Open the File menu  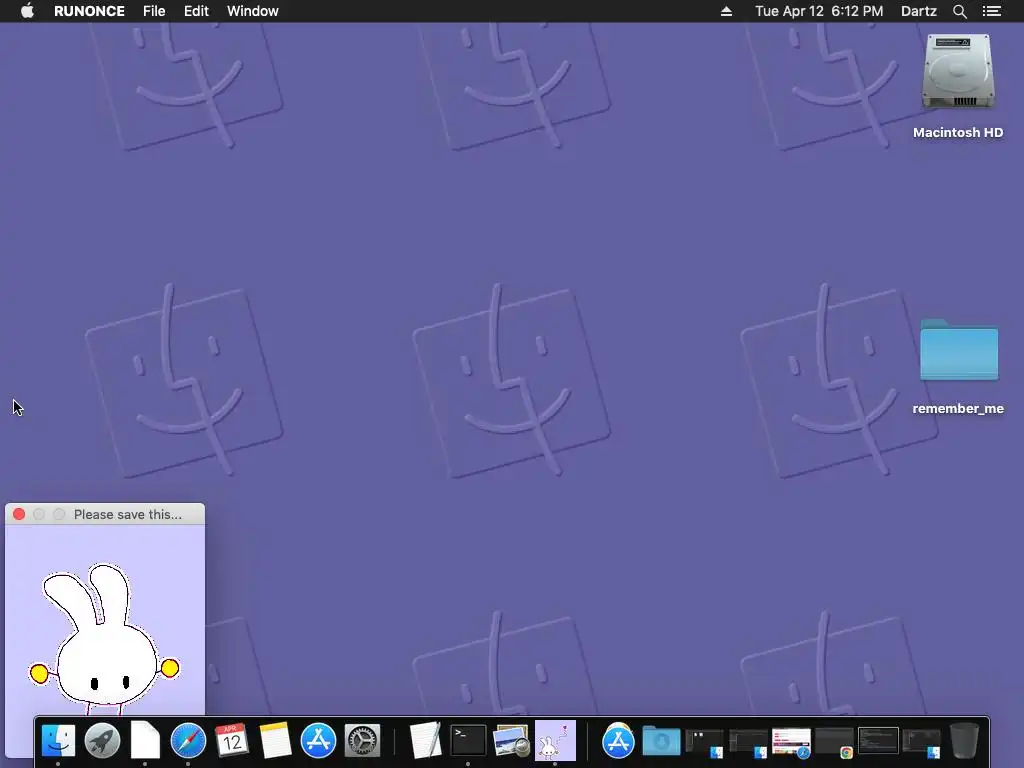click(x=154, y=11)
